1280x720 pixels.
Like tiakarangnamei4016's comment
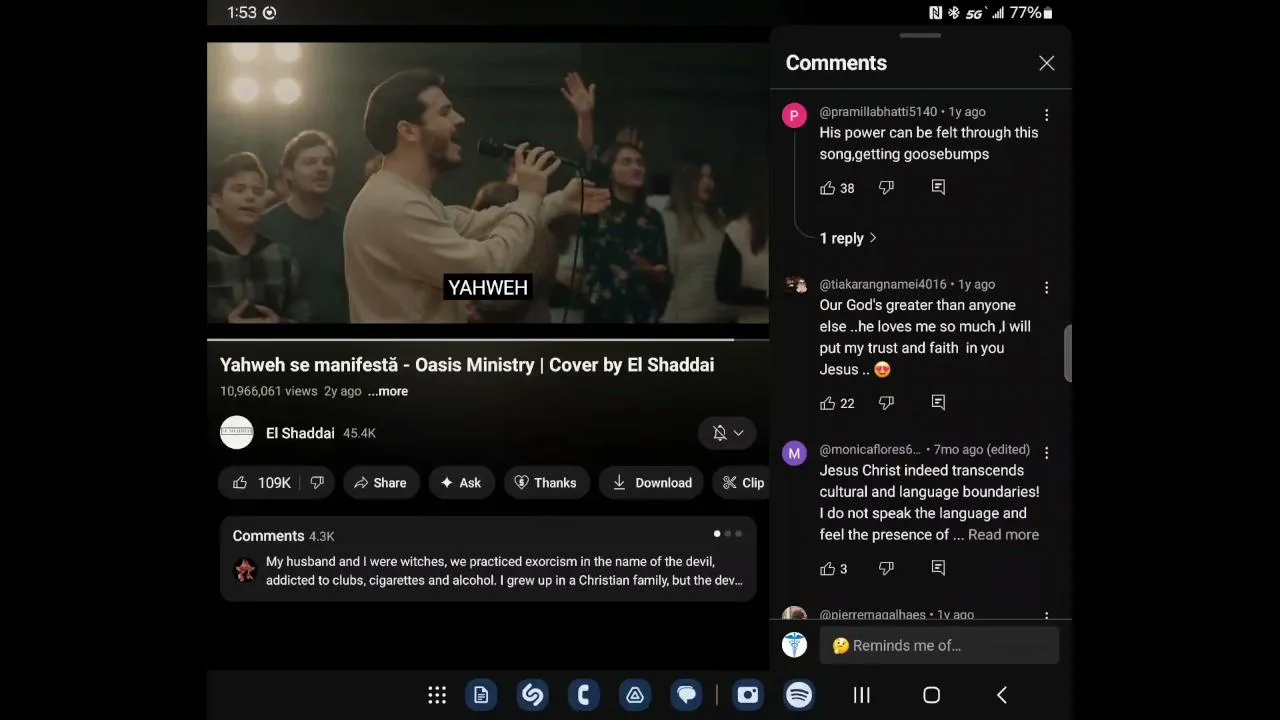[827, 403]
